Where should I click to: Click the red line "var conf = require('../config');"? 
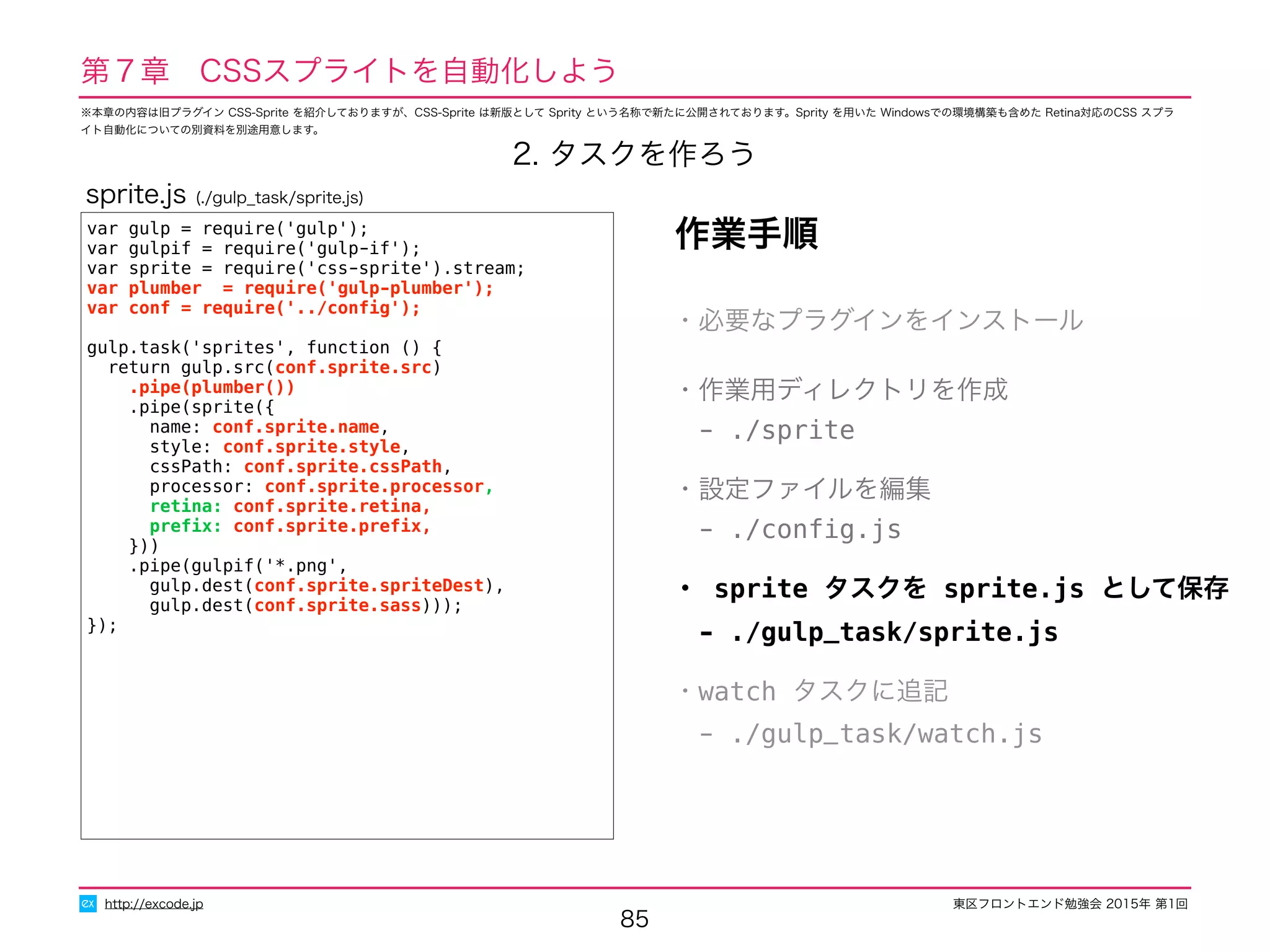point(253,308)
